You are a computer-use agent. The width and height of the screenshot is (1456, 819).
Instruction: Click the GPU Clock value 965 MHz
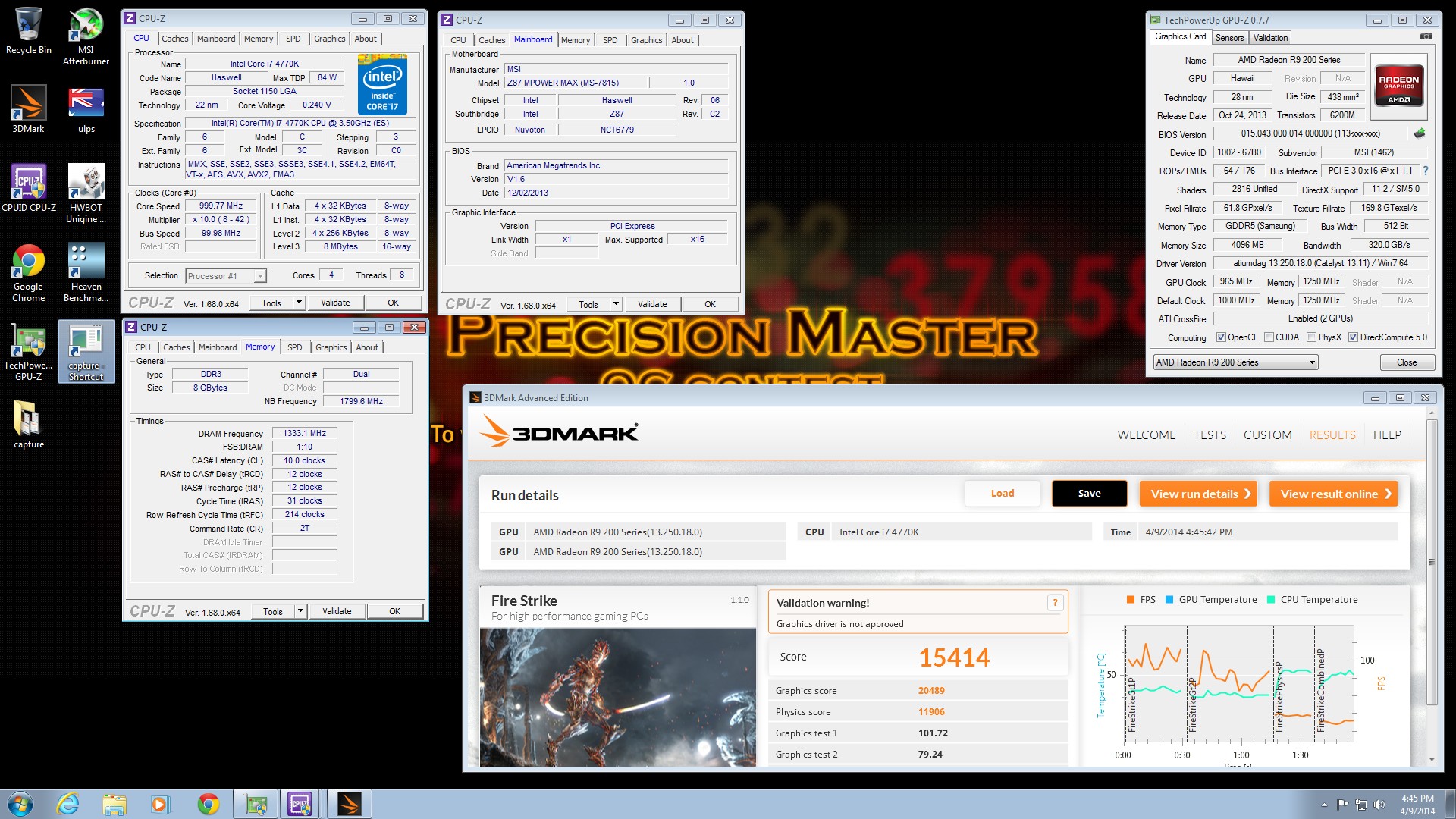(x=1236, y=281)
